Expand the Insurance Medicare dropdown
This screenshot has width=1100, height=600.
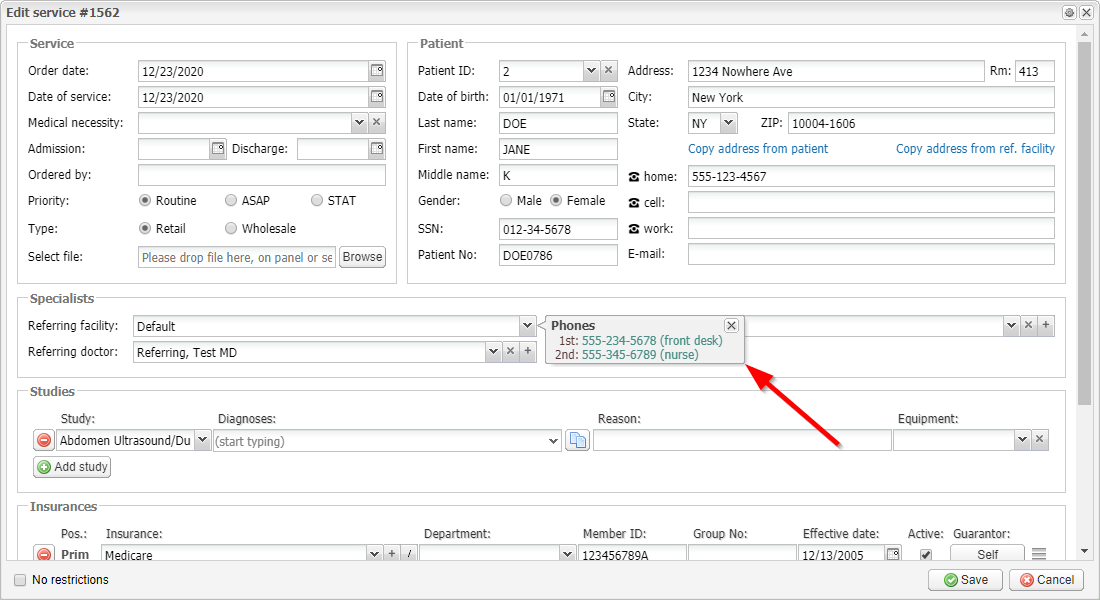374,554
